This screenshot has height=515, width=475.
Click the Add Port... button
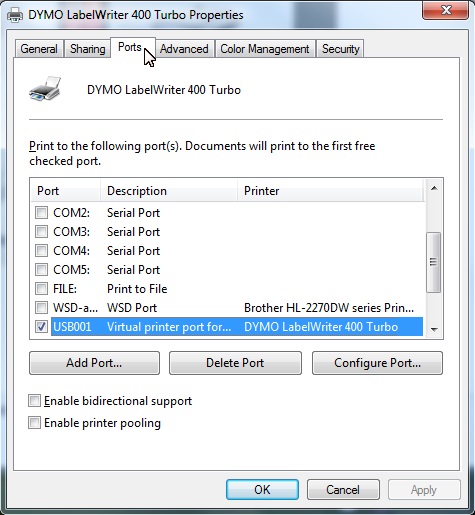[x=94, y=363]
